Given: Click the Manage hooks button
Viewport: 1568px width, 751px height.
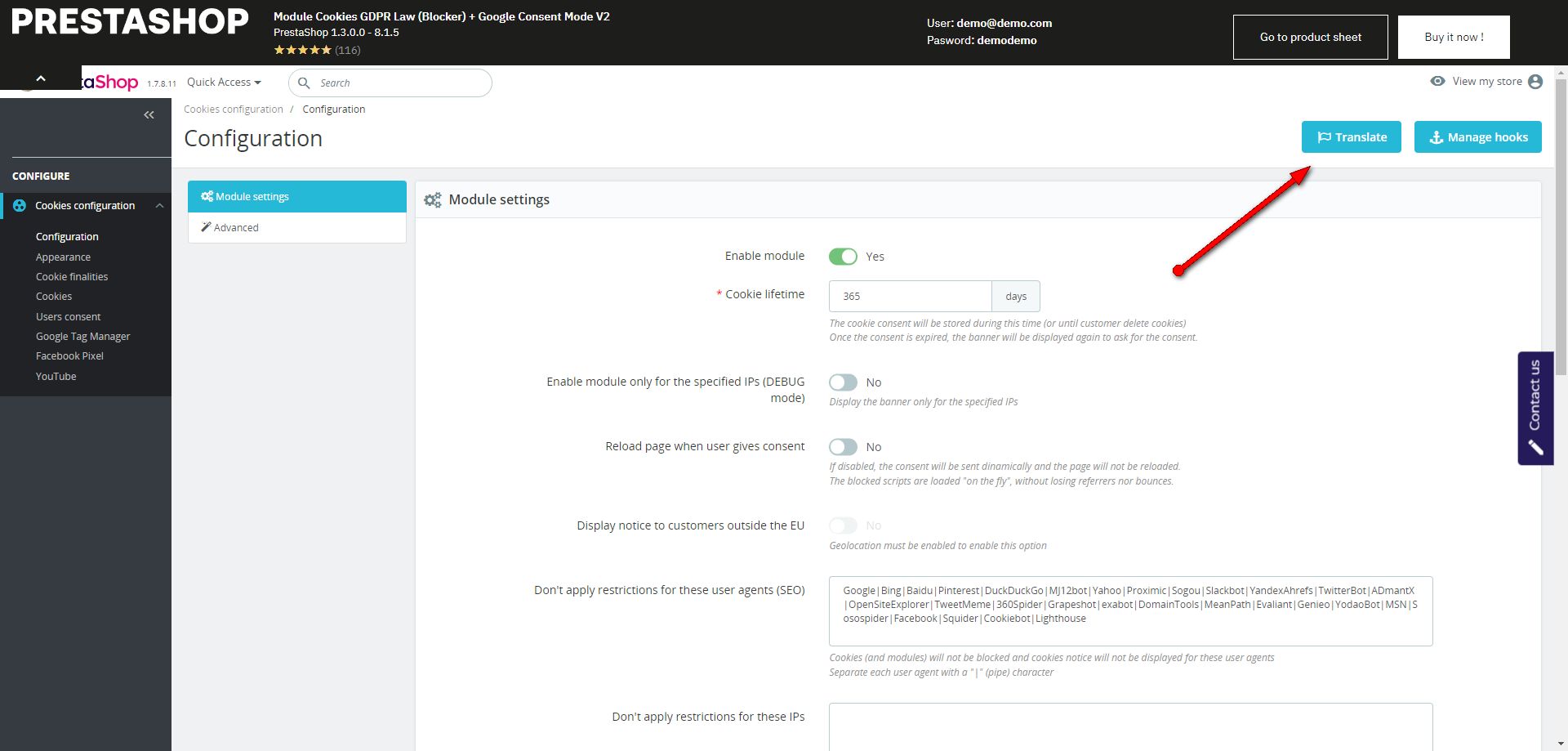Looking at the screenshot, I should click(1478, 137).
